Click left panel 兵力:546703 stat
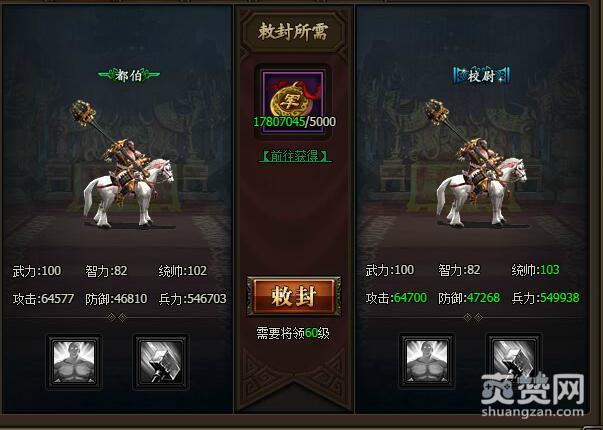The height and width of the screenshot is (430, 603). 193,299
